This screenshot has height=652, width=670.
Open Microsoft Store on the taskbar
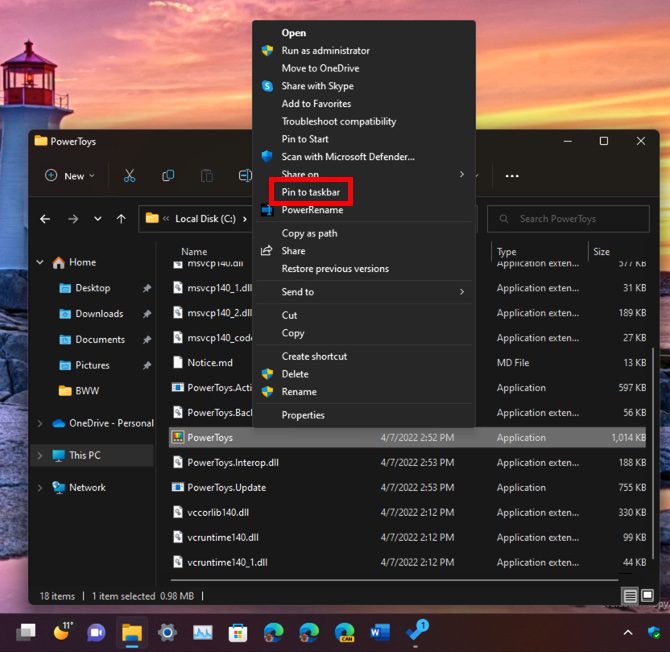(x=238, y=632)
